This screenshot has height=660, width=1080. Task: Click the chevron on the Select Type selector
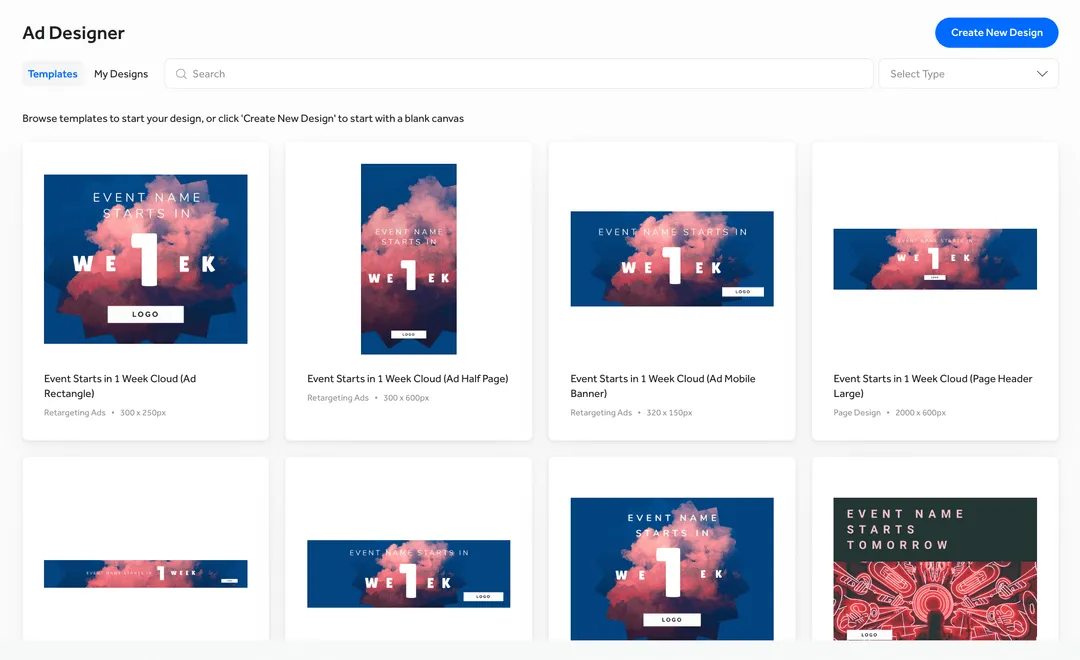pos(1042,73)
